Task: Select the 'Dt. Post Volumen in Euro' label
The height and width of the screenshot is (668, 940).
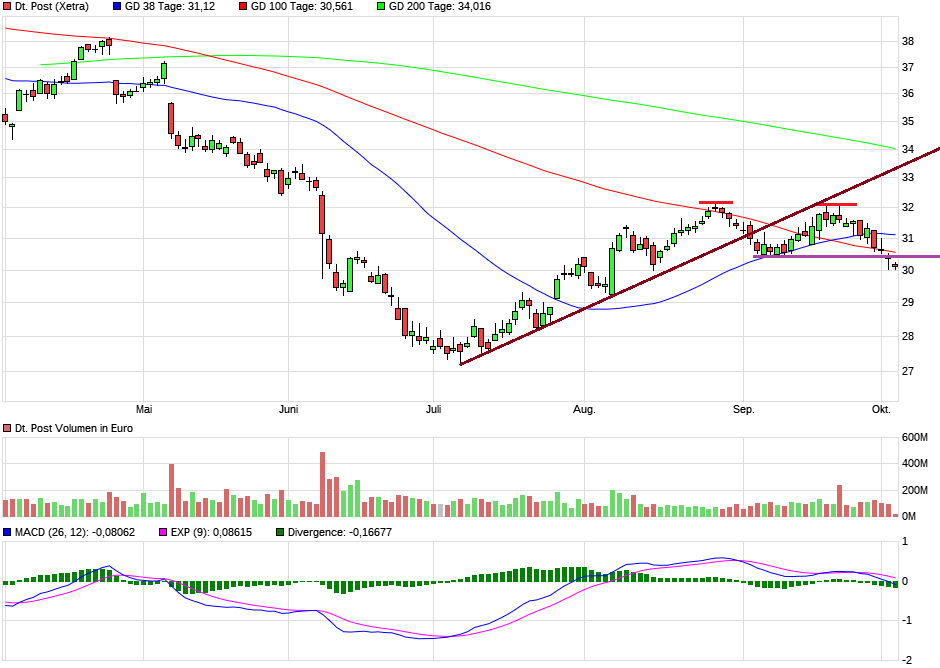Action: tap(74, 428)
